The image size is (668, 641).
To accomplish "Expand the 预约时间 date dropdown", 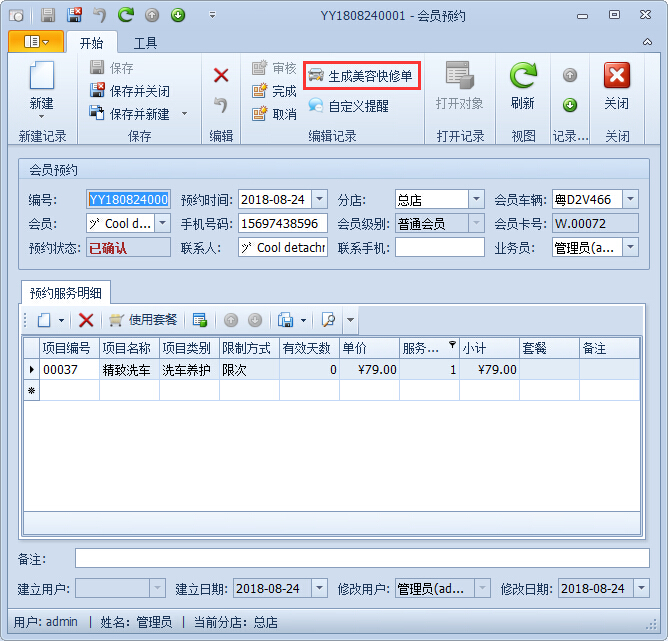I will [319, 199].
